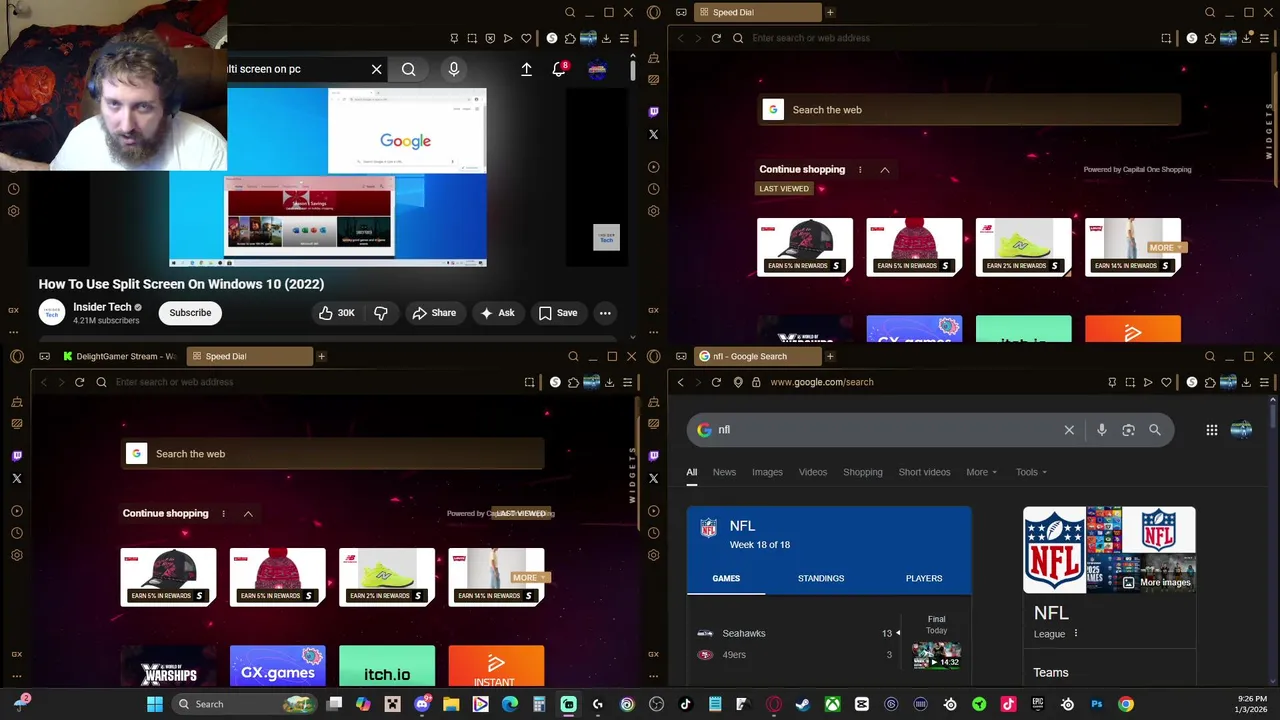Clear the nfl Google search query
Image resolution: width=1280 pixels, height=720 pixels.
coord(1069,430)
